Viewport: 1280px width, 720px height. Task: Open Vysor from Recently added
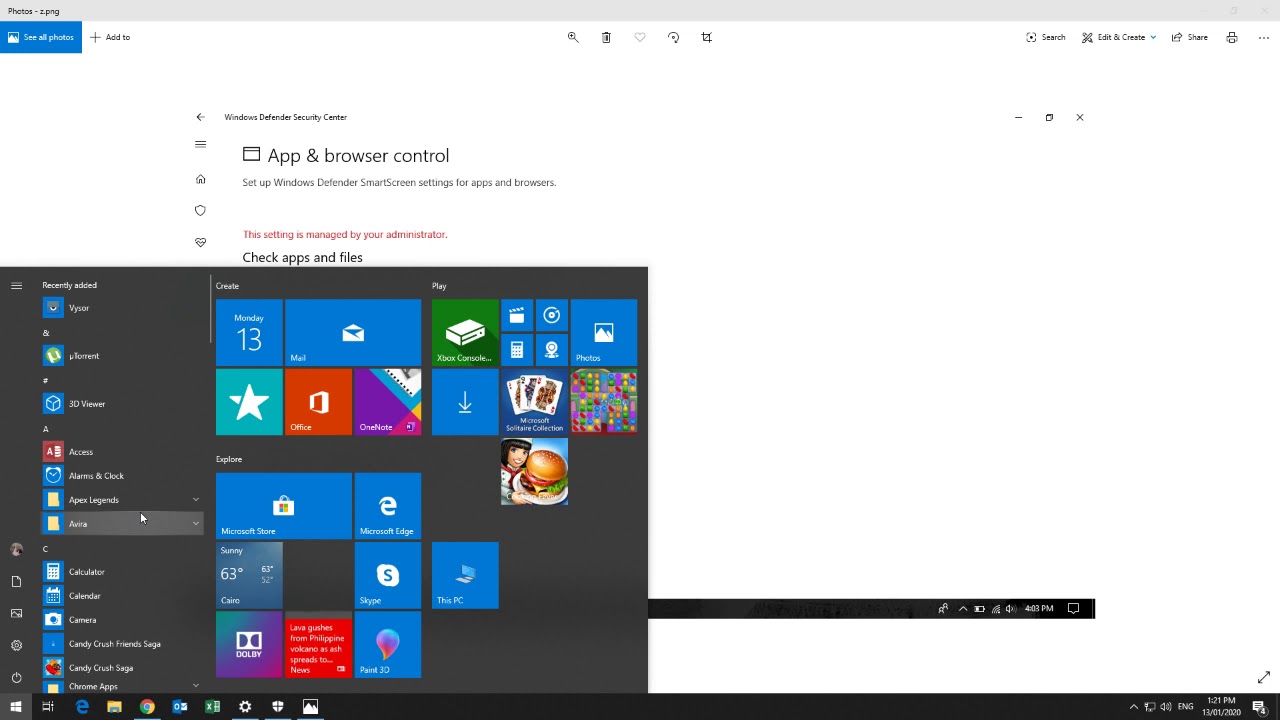[121, 308]
